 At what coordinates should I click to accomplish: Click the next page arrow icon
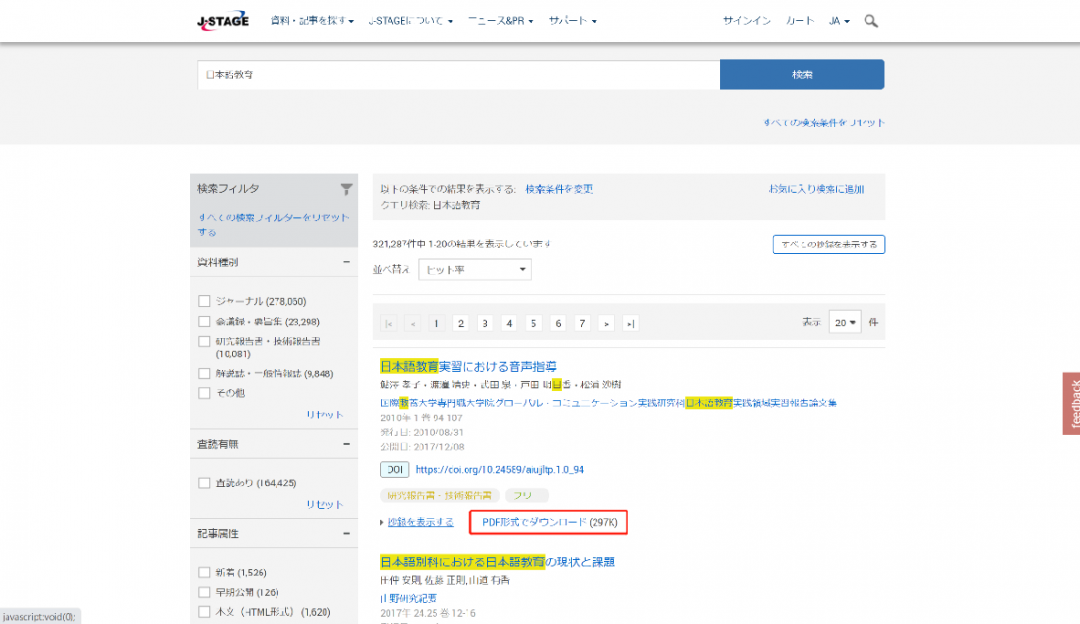605,322
